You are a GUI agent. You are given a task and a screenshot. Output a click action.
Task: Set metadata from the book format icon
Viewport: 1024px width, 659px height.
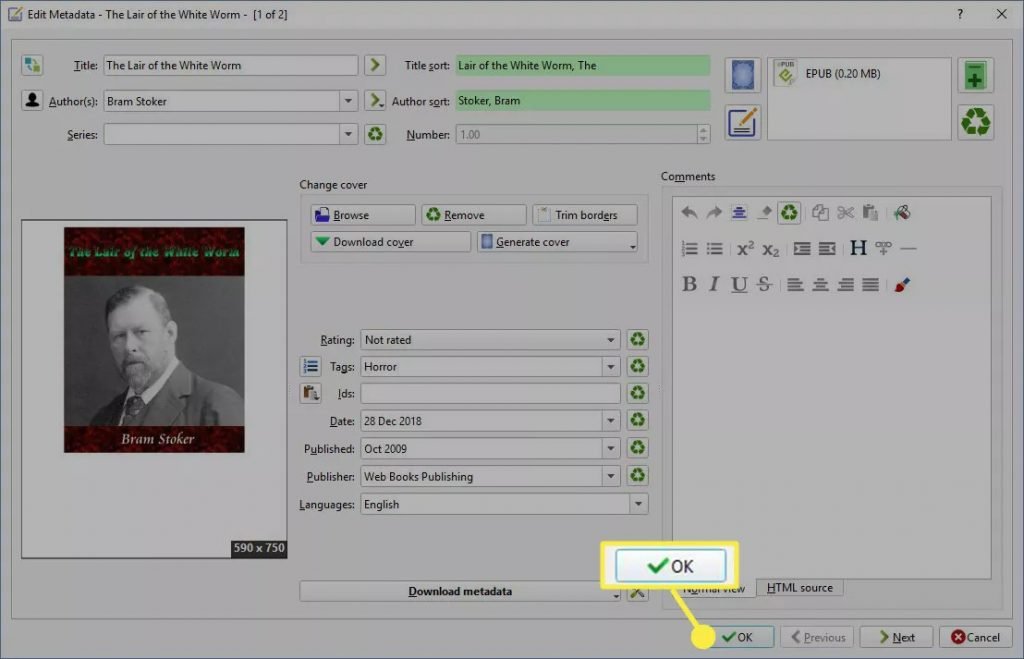click(x=743, y=122)
